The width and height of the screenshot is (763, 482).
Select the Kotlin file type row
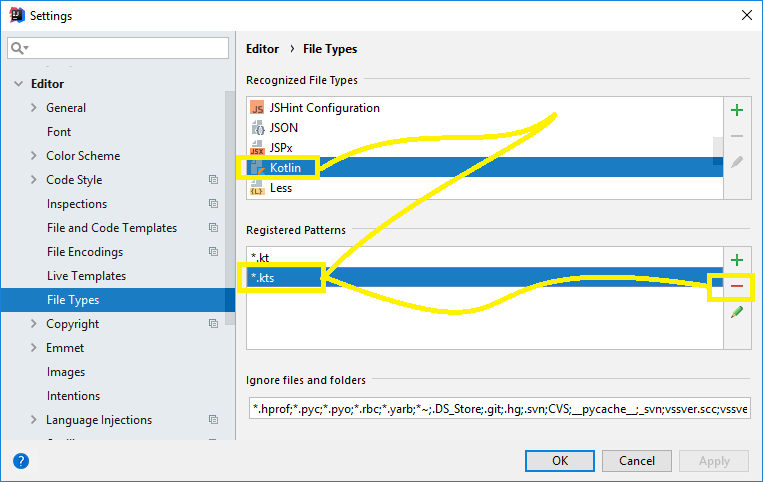485,167
